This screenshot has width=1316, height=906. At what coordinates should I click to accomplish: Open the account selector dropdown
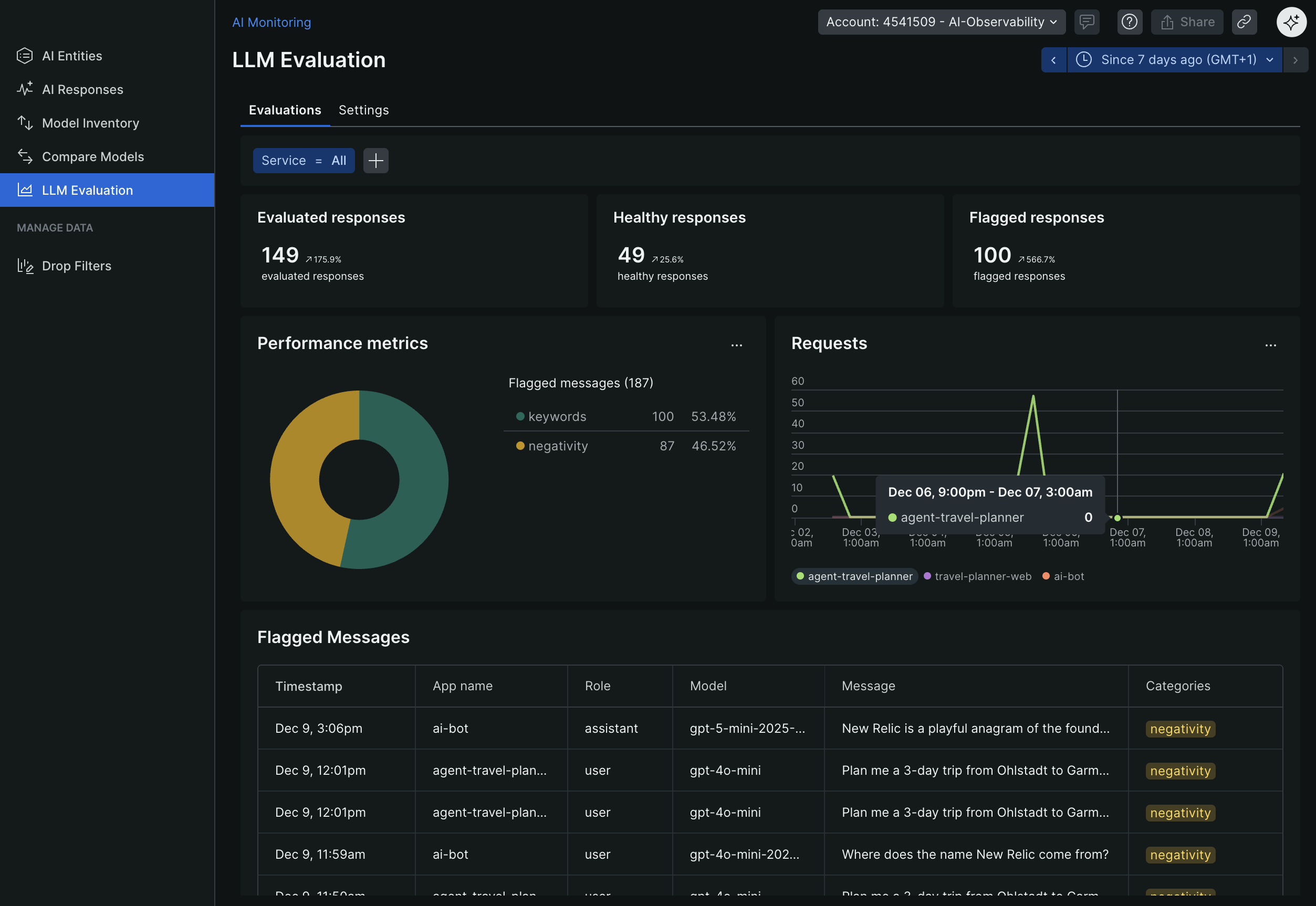[941, 22]
